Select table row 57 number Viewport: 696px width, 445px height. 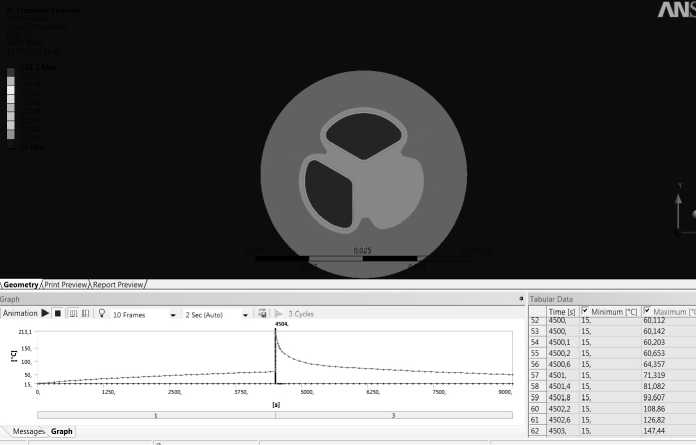pyautogui.click(x=535, y=375)
